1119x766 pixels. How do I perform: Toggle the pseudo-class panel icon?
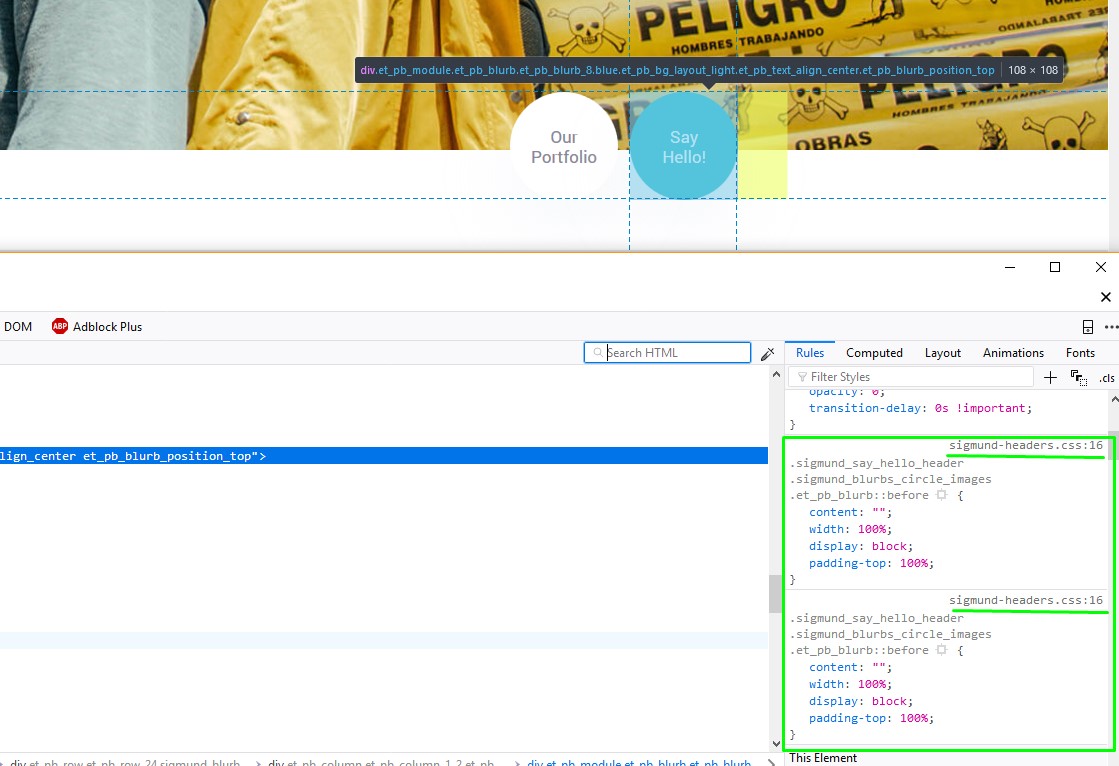(1078, 377)
